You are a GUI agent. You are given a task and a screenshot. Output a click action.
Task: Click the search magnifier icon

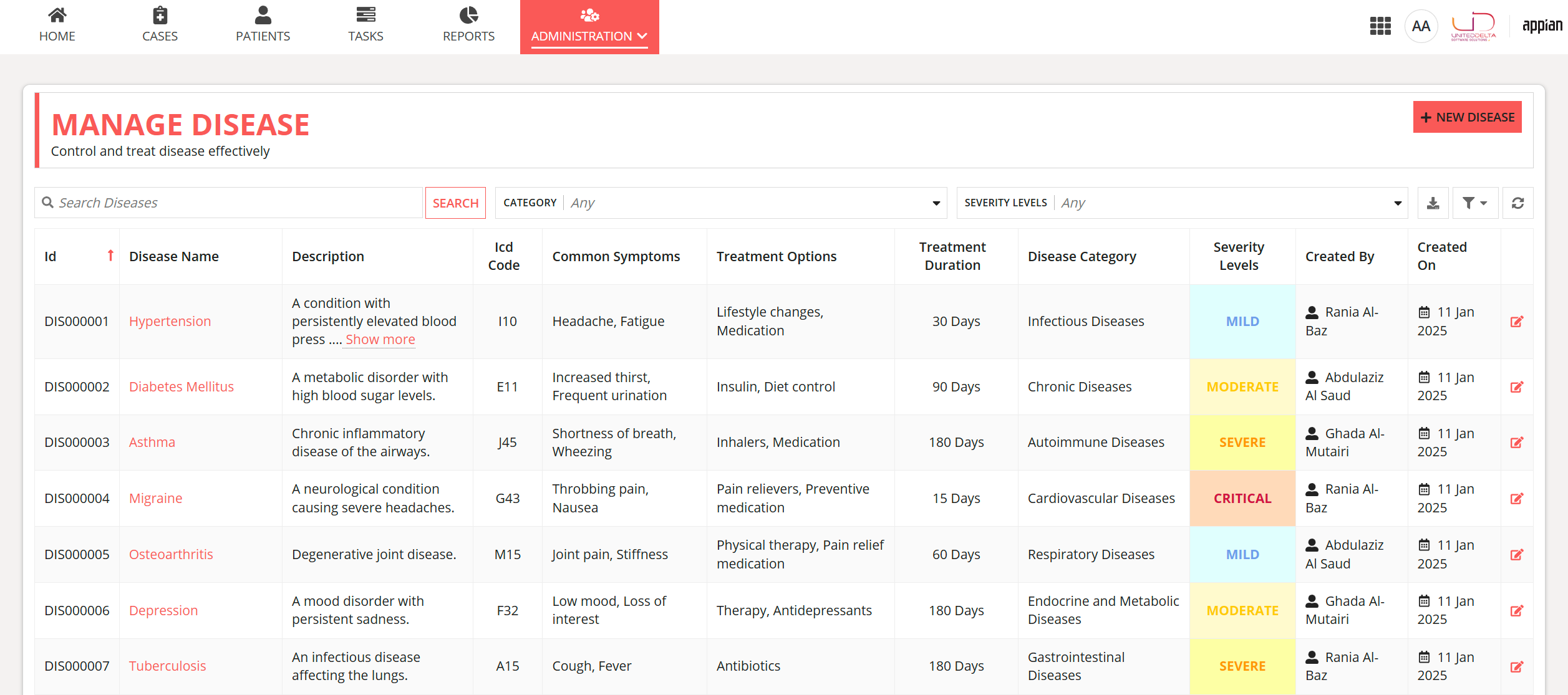pyautogui.click(x=47, y=203)
